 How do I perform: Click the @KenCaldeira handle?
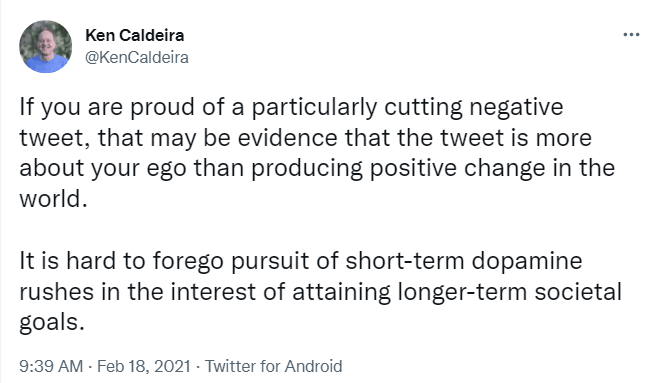137,57
